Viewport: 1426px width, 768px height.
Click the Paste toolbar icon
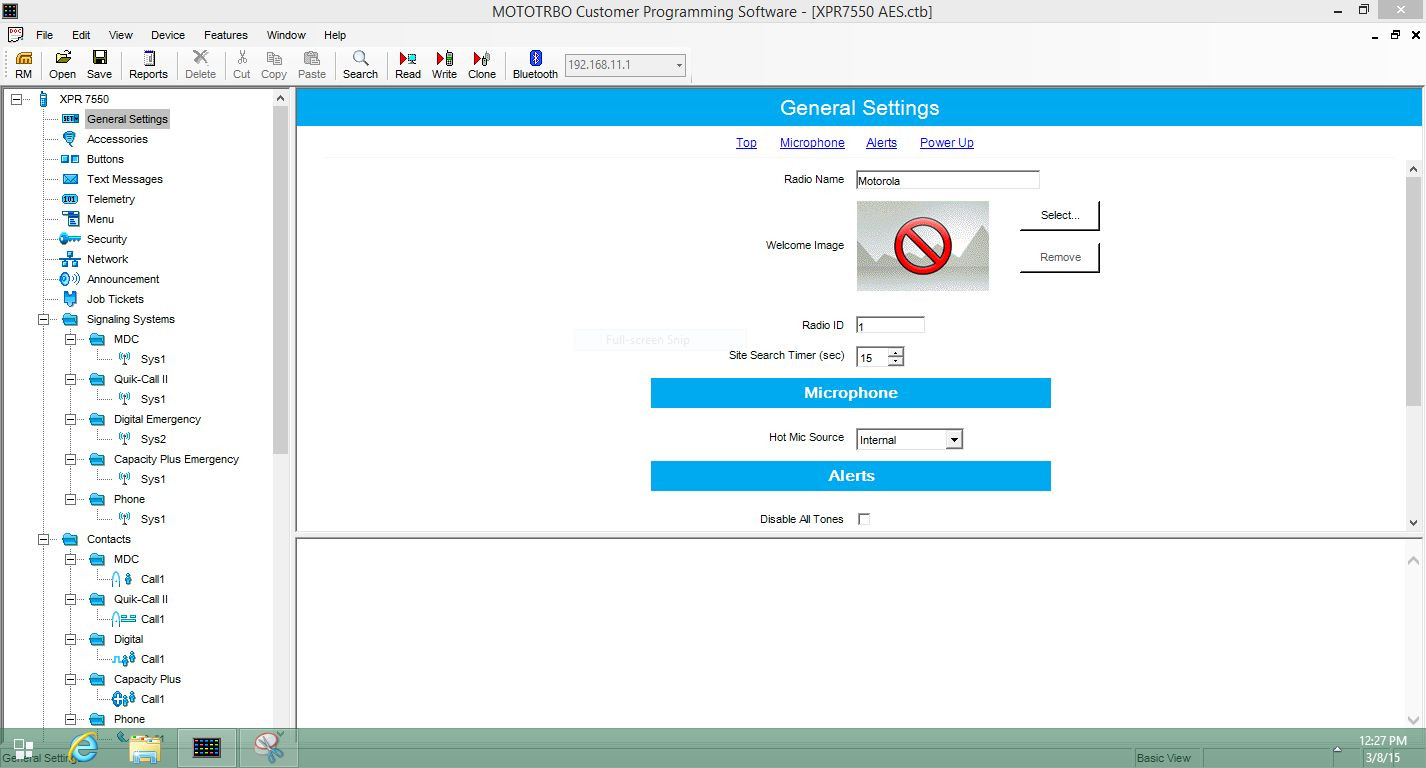click(x=312, y=65)
